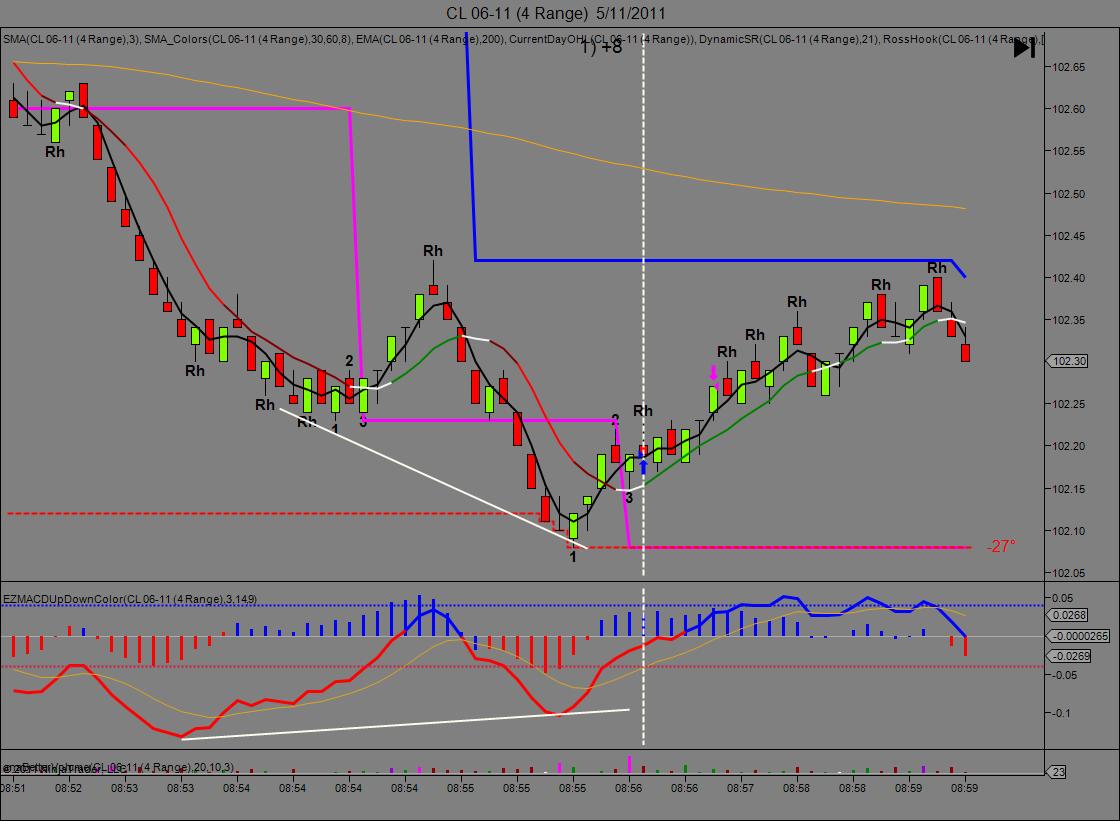The image size is (1120, 821).
Task: Click the -27° slope angle label
Action: (1001, 547)
